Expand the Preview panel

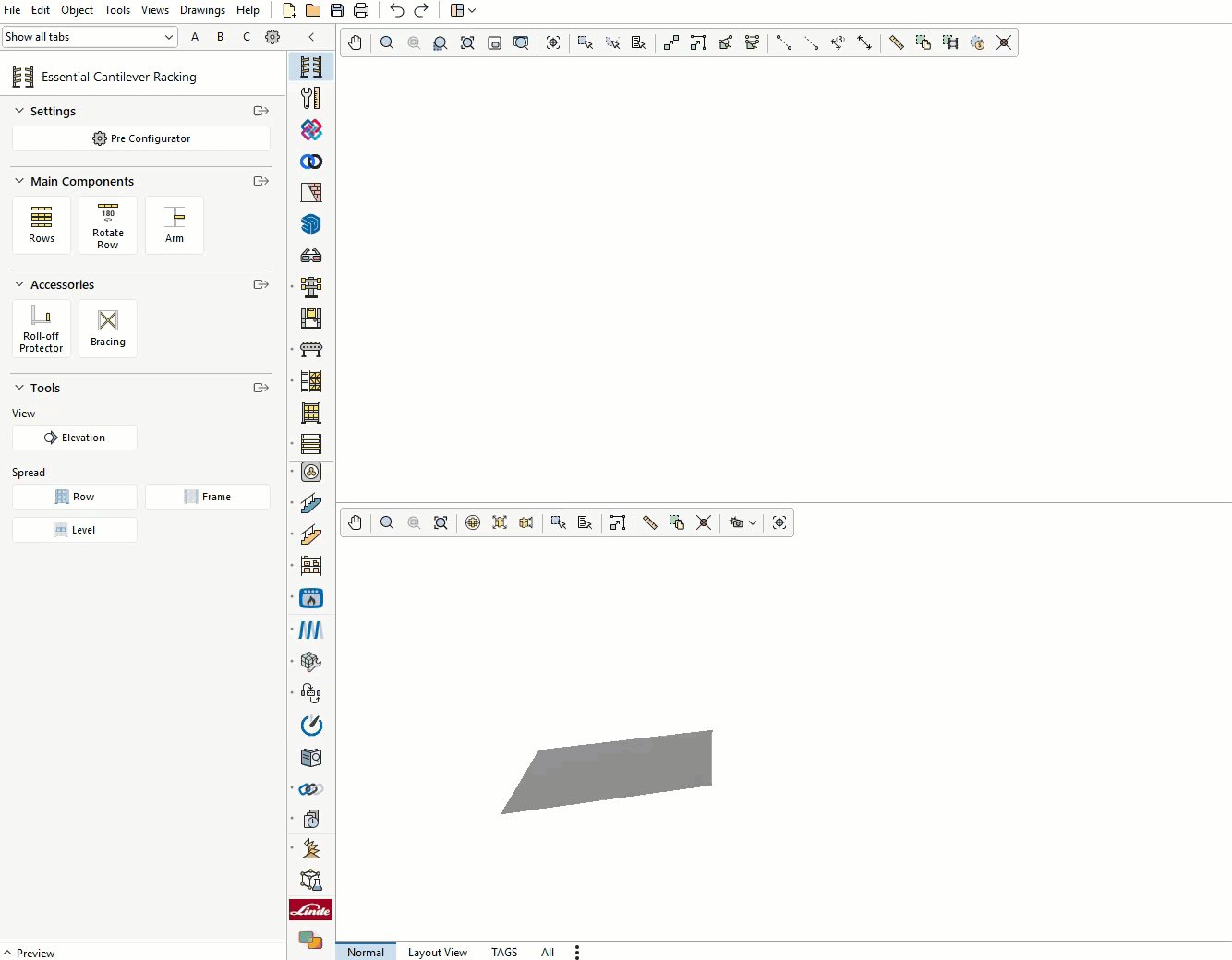click(29, 953)
